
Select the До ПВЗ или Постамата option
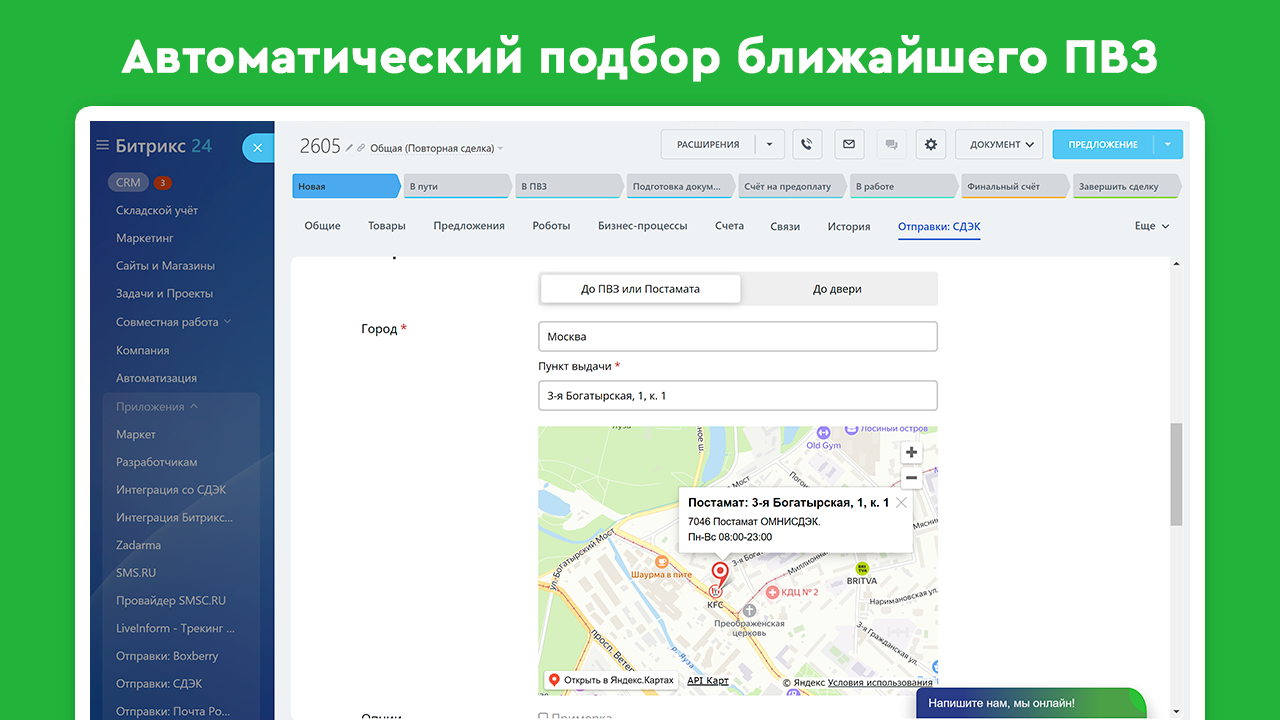[x=640, y=289]
